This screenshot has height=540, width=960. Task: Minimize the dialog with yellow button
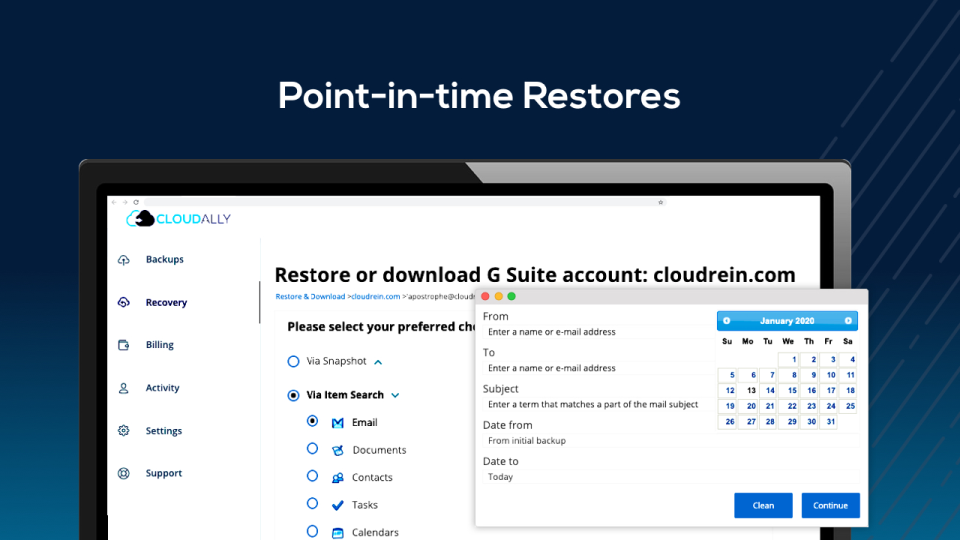coord(498,296)
